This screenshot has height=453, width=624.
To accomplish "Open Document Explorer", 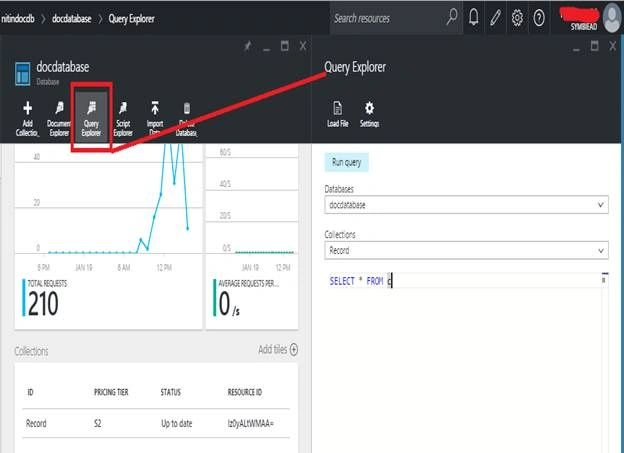I will click(x=59, y=118).
